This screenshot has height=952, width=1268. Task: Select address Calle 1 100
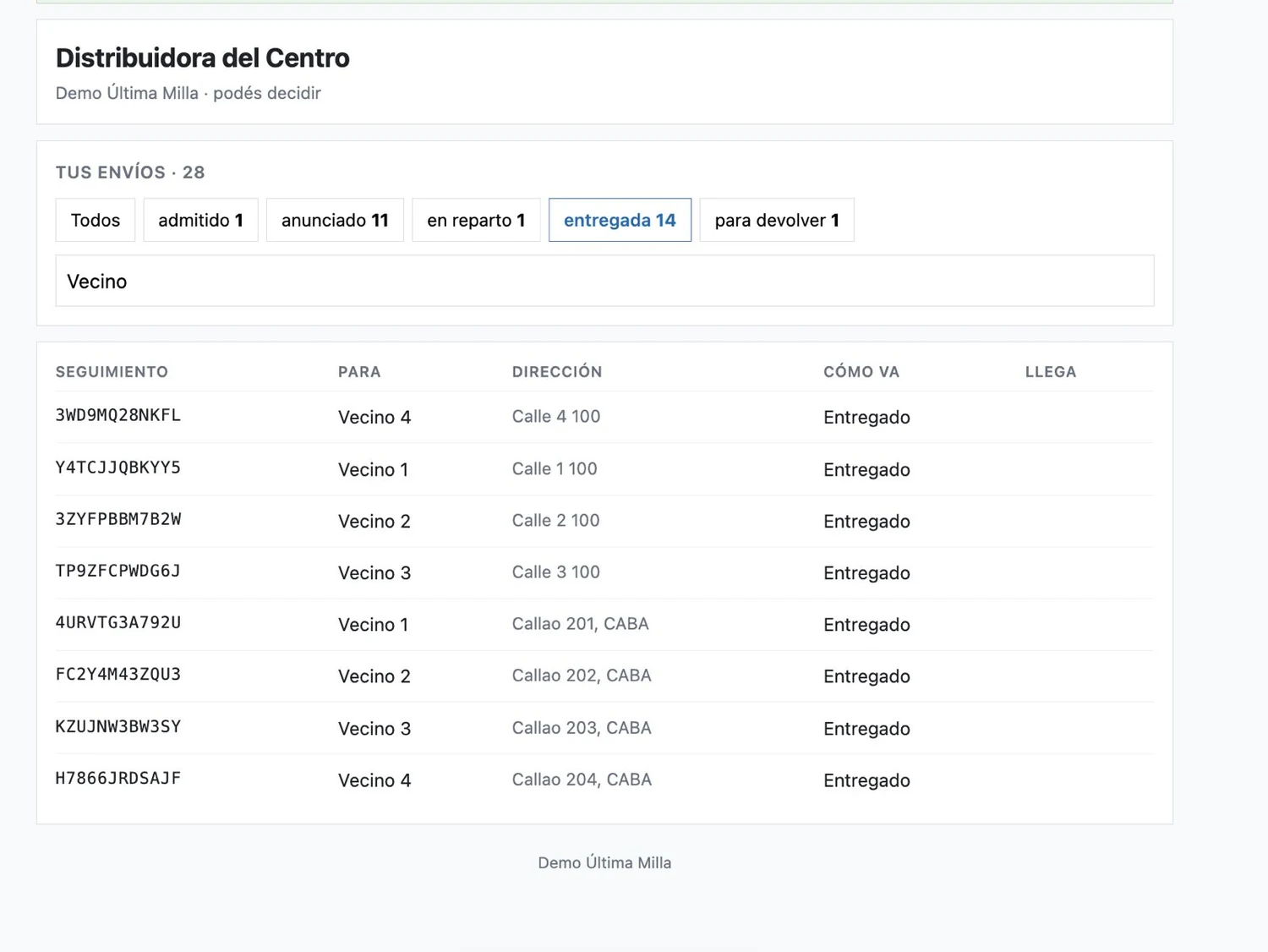tap(555, 468)
